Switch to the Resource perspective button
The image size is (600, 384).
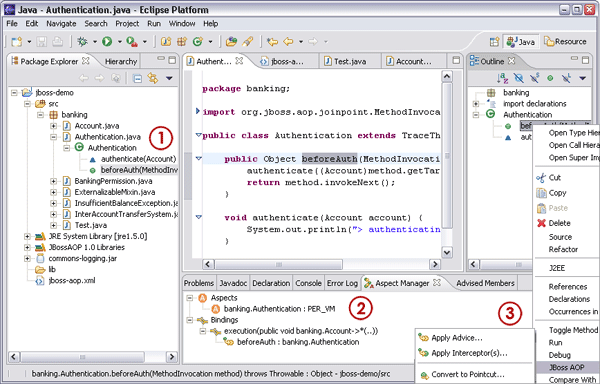(566, 42)
